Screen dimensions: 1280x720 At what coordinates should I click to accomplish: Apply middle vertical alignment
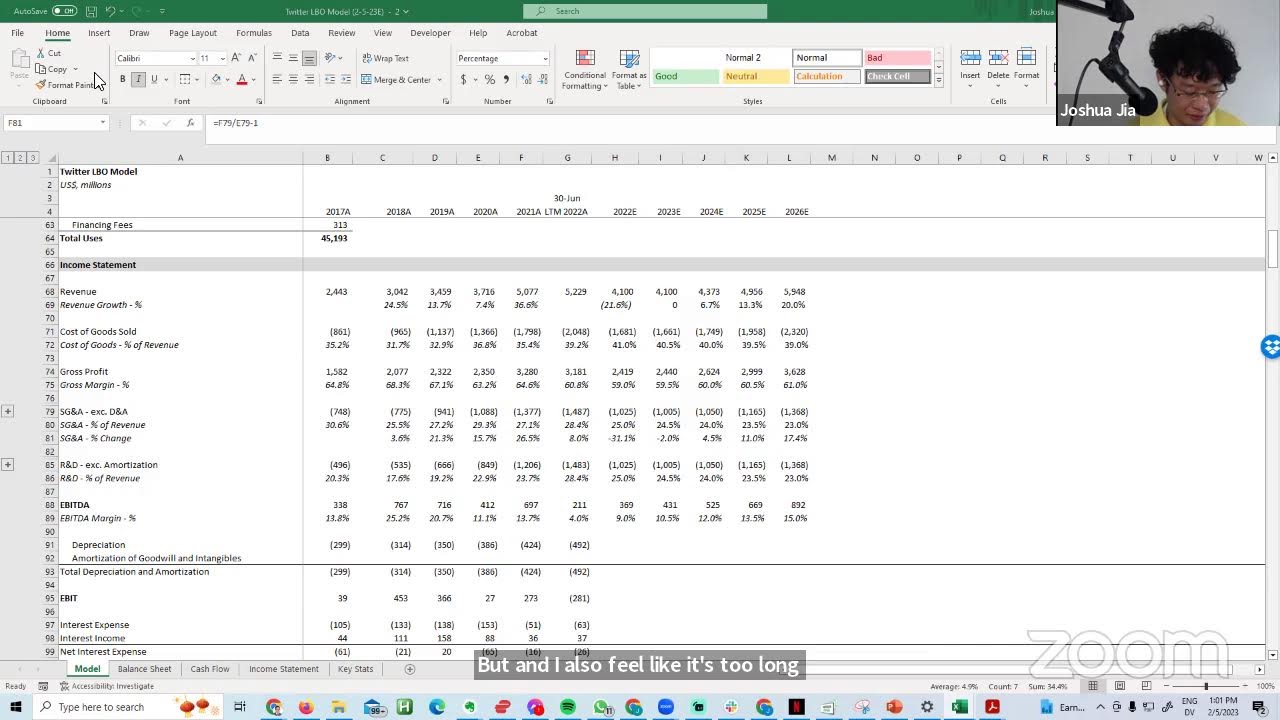293,58
